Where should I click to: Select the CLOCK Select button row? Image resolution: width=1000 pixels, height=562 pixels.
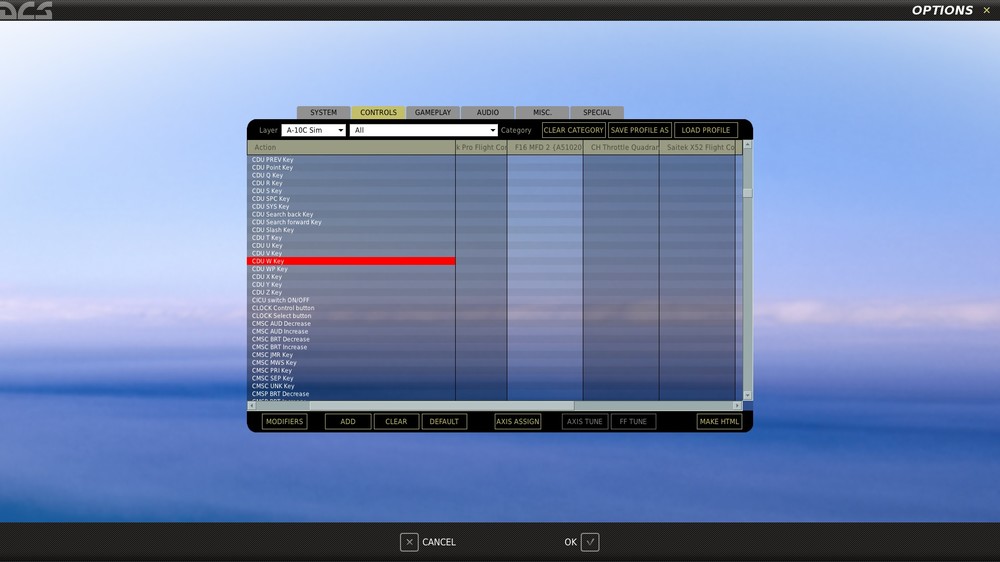(351, 316)
